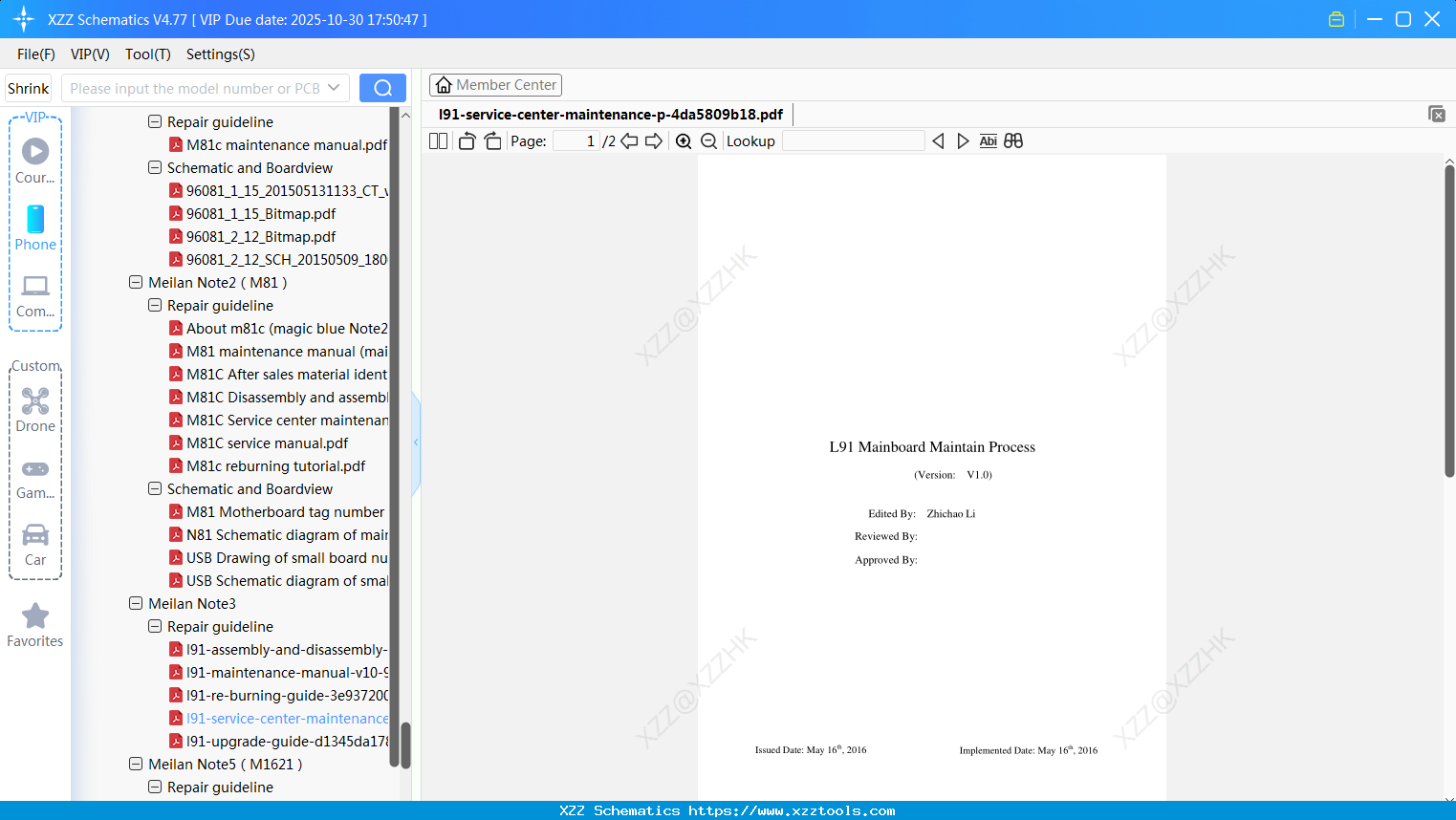Collapse the left panel with the splitter handle
This screenshot has width=1456, height=820.
(416, 442)
